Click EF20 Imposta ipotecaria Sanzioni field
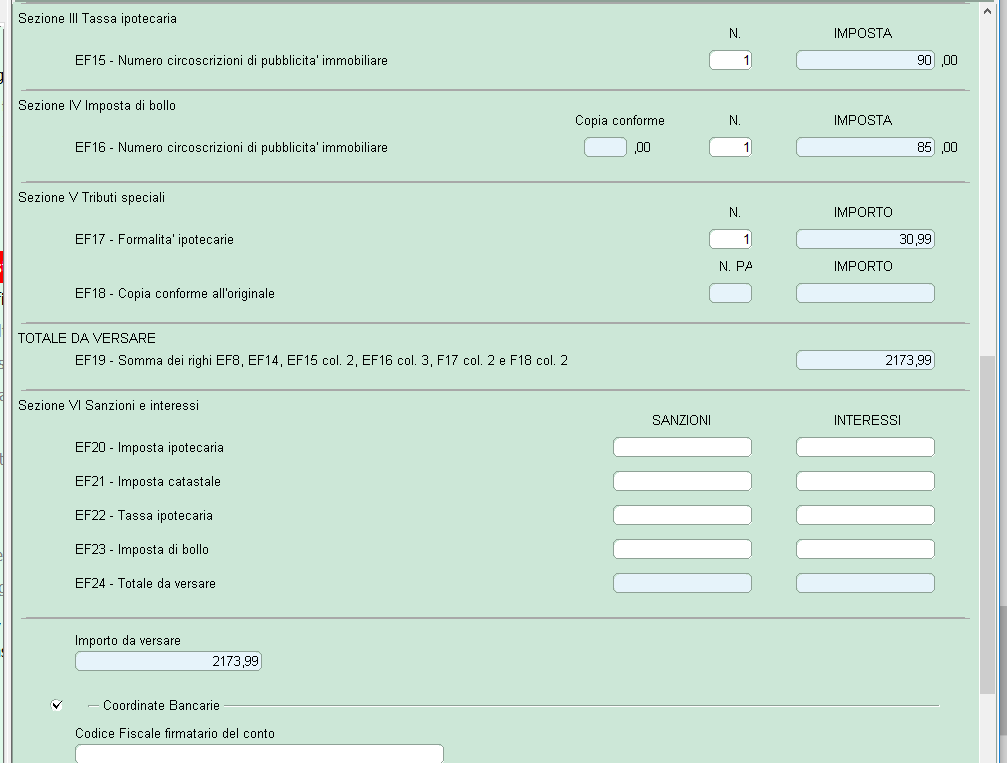 point(682,447)
